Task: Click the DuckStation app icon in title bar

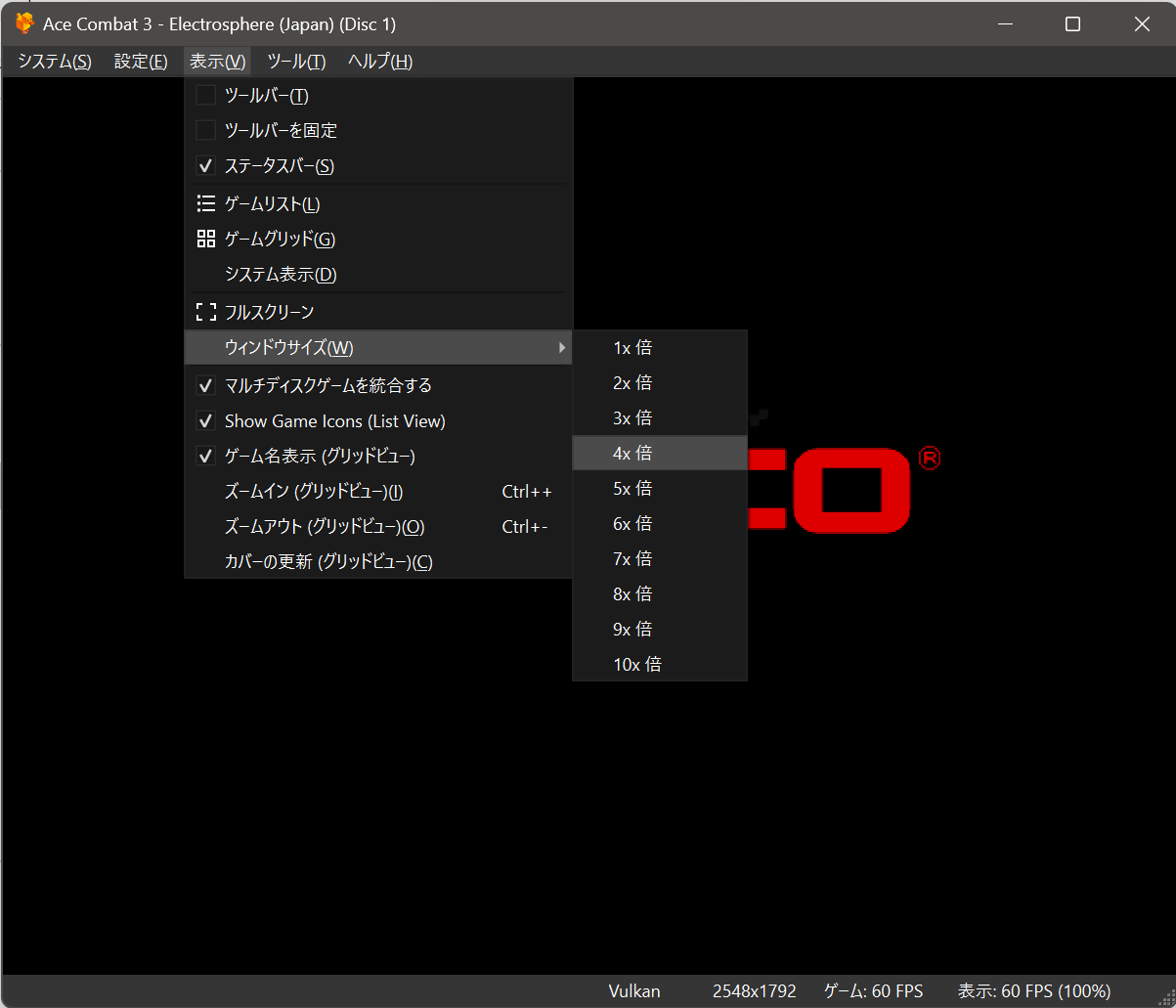Action: 24,24
